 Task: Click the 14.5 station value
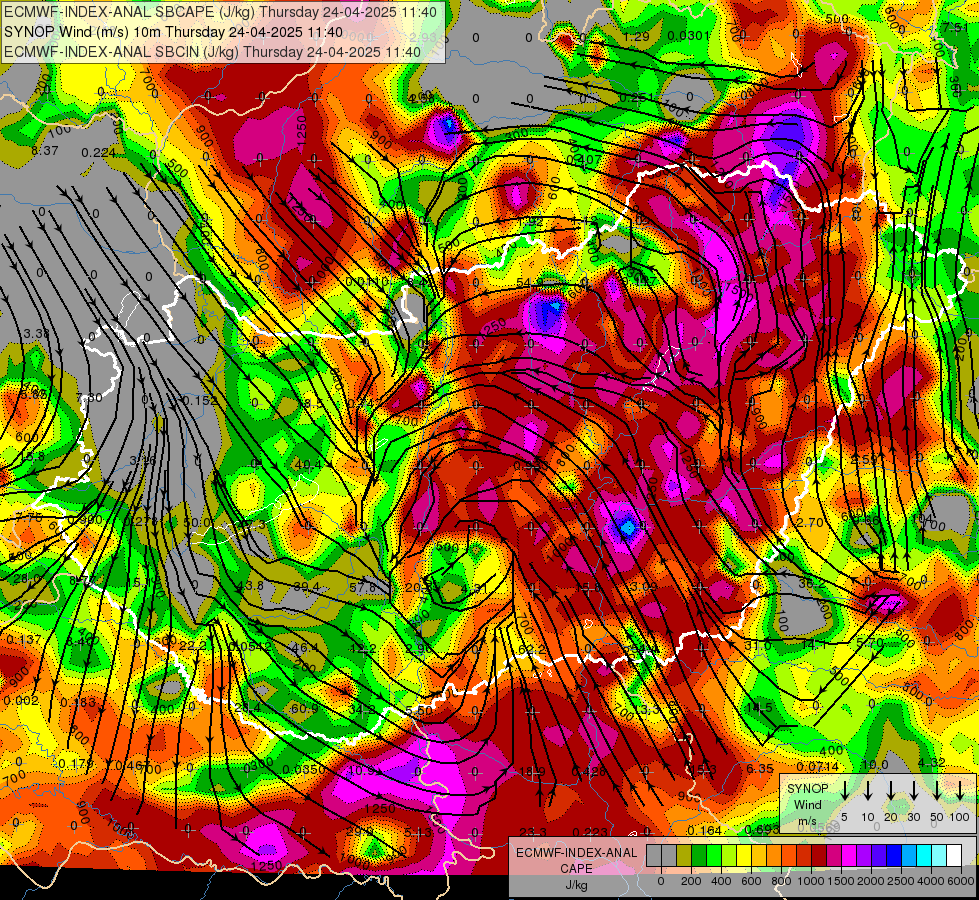(x=759, y=708)
